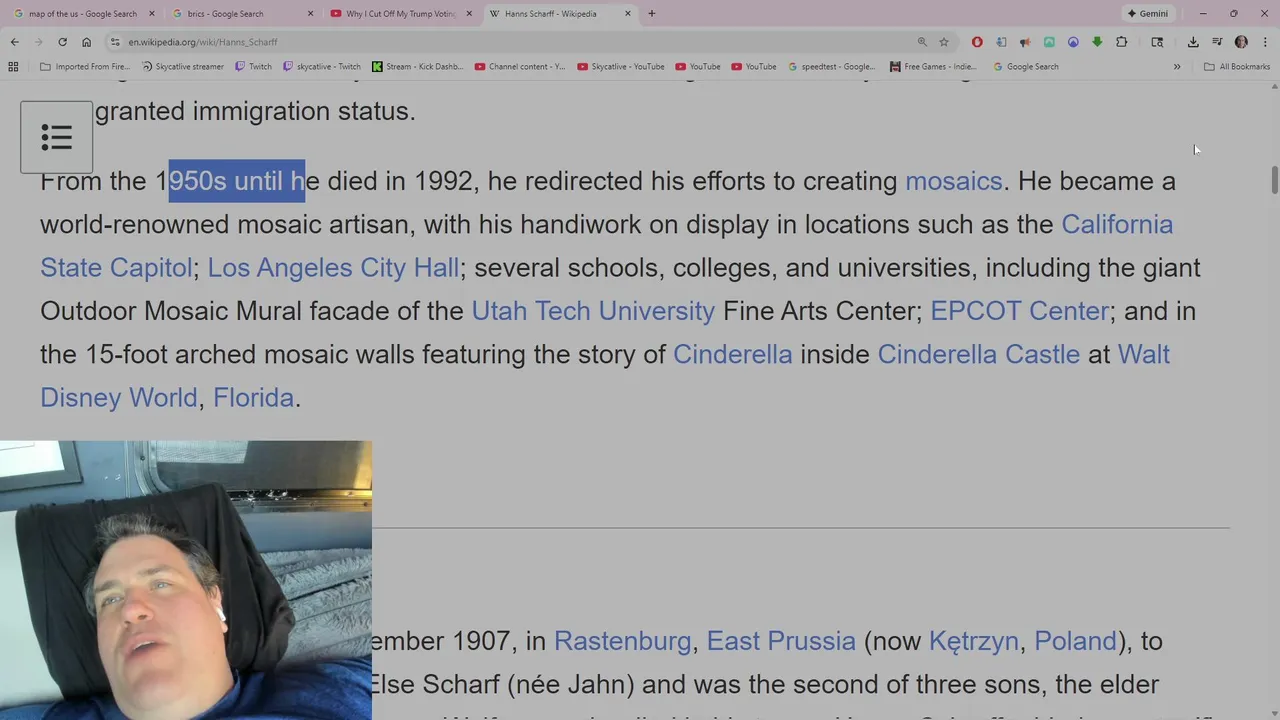Viewport: 1280px width, 720px height.
Task: Open the 'Cinderella' story link
Action: (x=733, y=354)
